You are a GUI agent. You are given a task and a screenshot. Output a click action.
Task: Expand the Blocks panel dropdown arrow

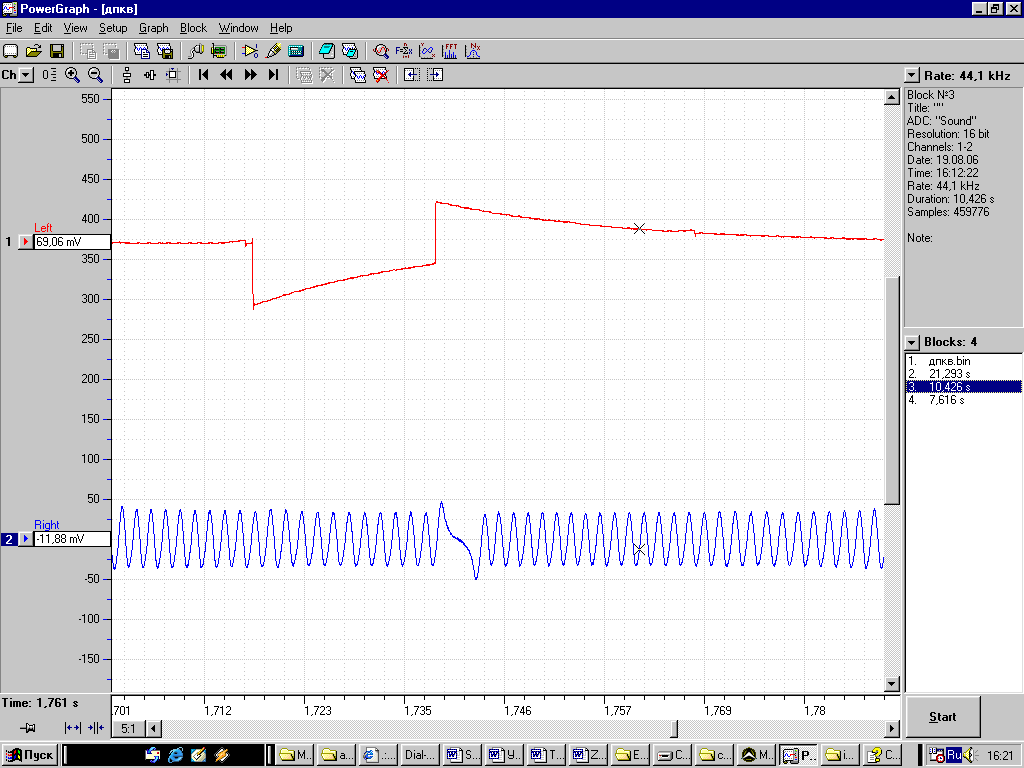coord(912,342)
